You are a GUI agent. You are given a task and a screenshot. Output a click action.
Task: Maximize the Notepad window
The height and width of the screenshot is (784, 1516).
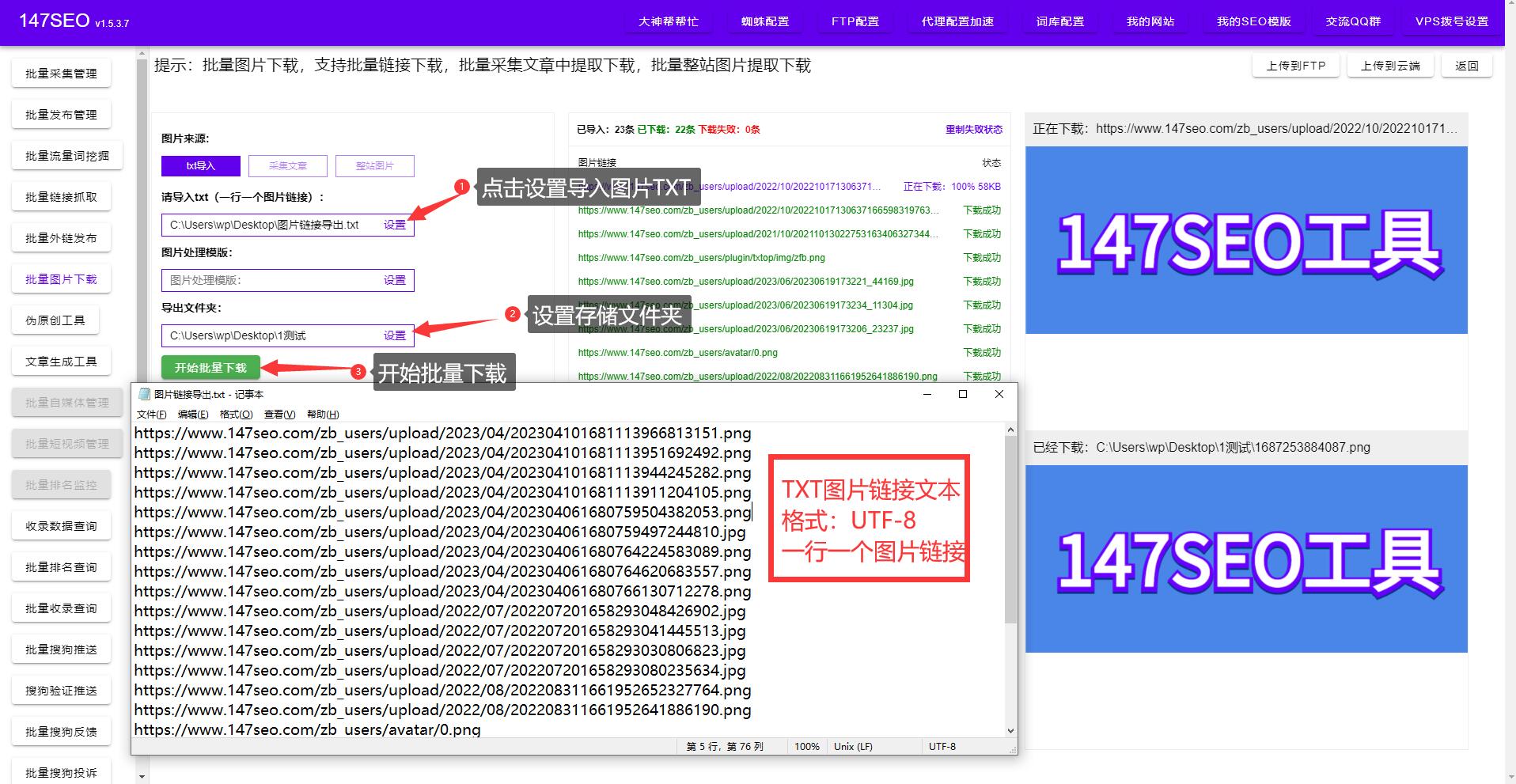point(963,394)
